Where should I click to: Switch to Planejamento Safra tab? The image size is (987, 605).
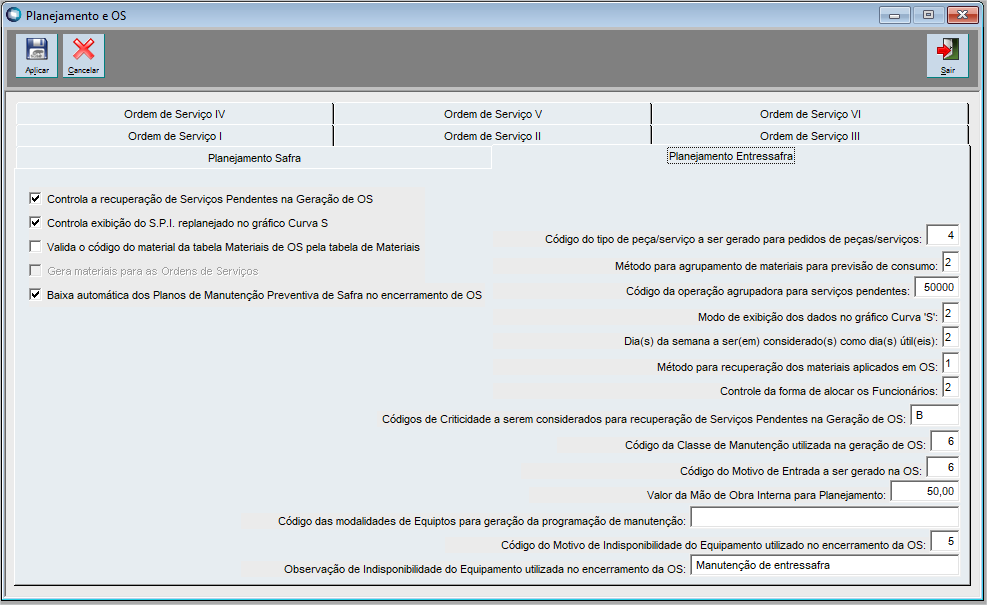click(254, 158)
